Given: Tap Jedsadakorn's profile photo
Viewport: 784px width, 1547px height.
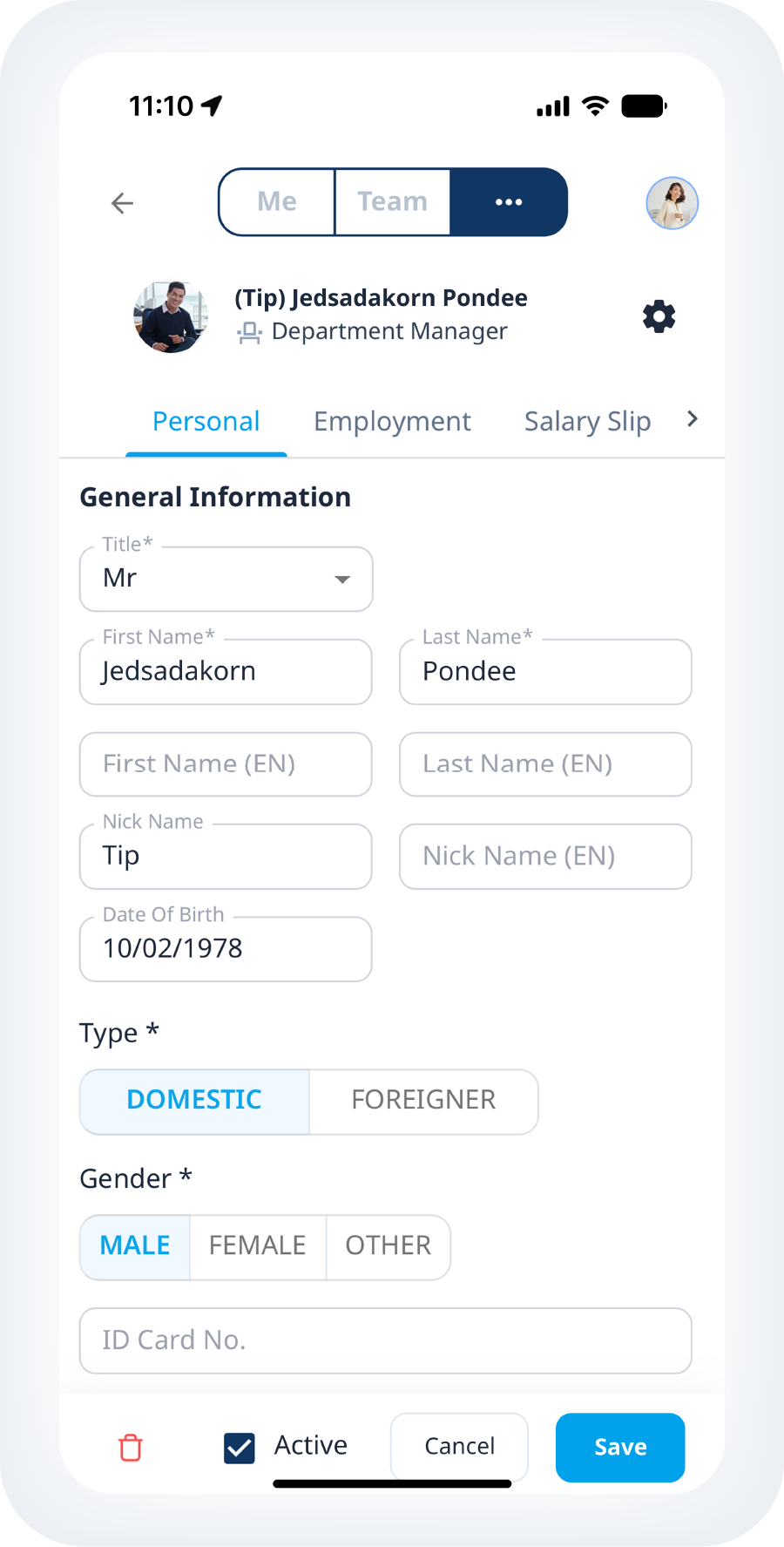Looking at the screenshot, I should pyautogui.click(x=171, y=316).
